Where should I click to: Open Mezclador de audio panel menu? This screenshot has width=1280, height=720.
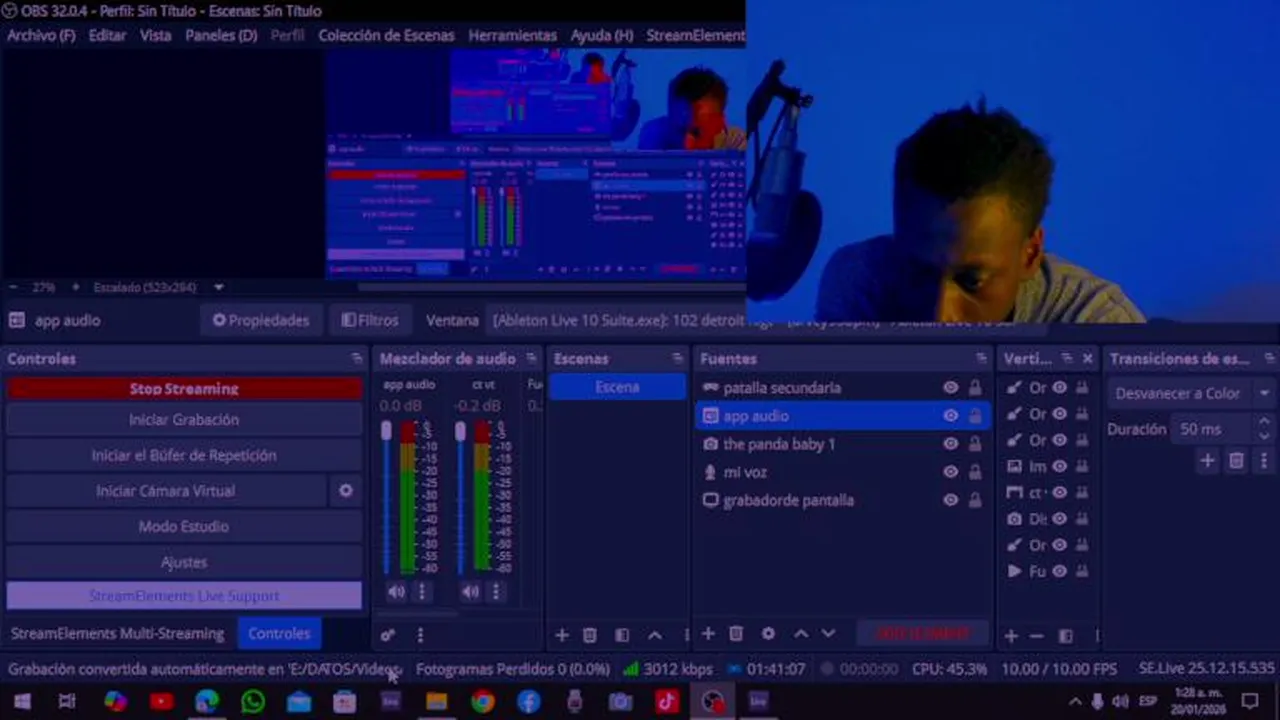pyautogui.click(x=531, y=358)
